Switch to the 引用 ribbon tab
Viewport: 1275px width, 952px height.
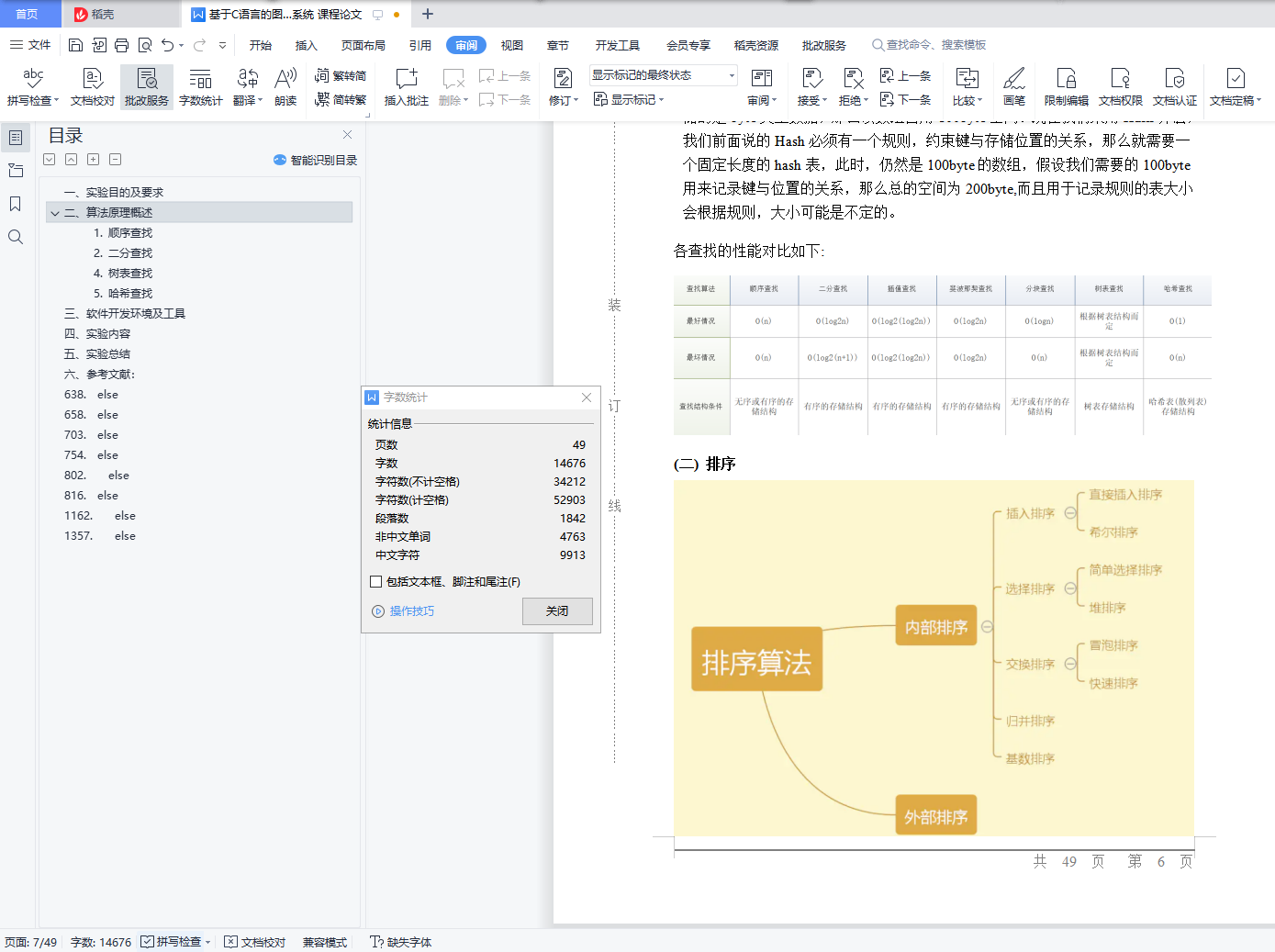point(420,45)
